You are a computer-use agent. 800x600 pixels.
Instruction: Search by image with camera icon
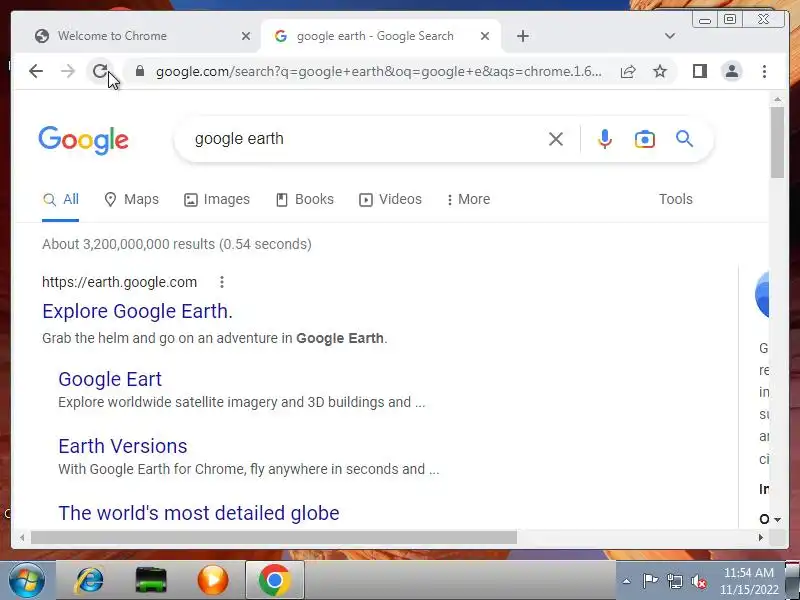(x=645, y=139)
